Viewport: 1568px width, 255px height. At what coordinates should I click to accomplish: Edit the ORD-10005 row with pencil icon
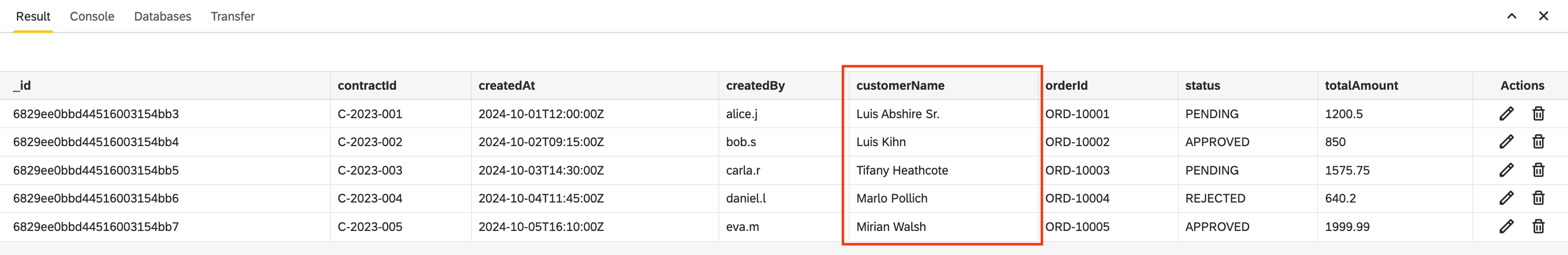click(x=1506, y=227)
